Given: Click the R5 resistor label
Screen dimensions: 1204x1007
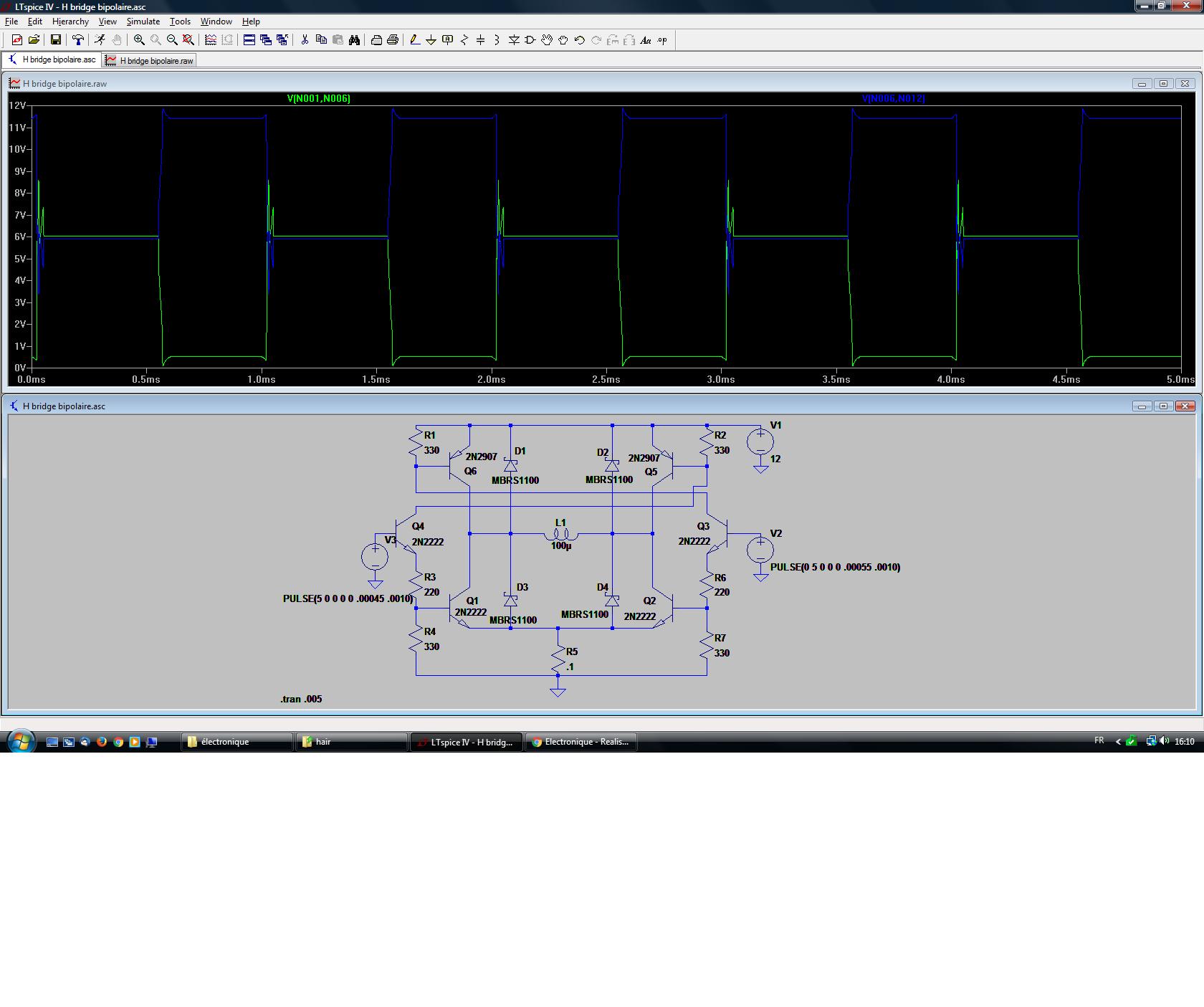Looking at the screenshot, I should 572,652.
